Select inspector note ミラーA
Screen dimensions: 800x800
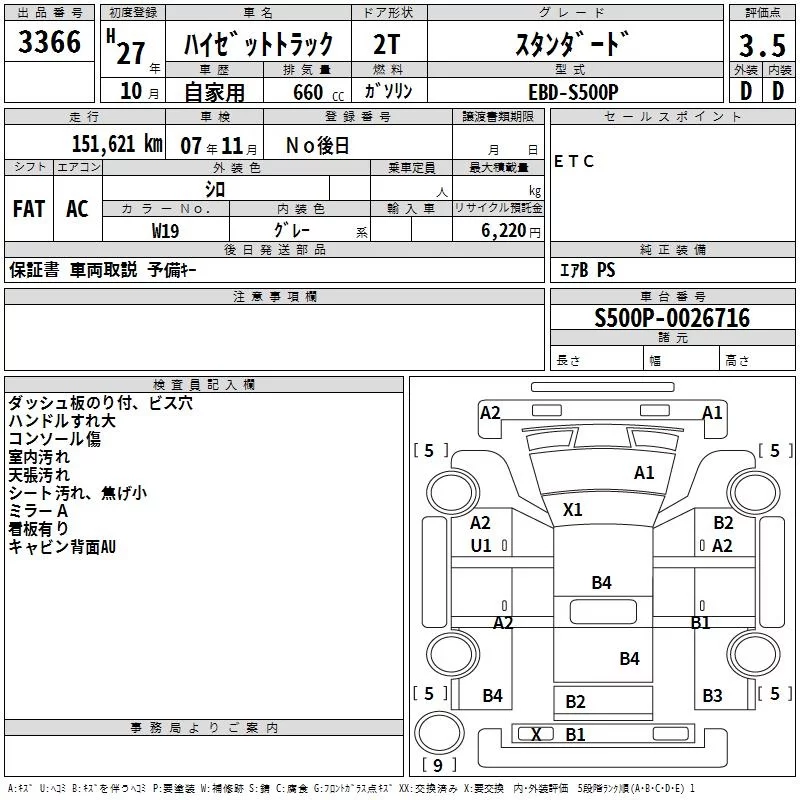pyautogui.click(x=38, y=511)
